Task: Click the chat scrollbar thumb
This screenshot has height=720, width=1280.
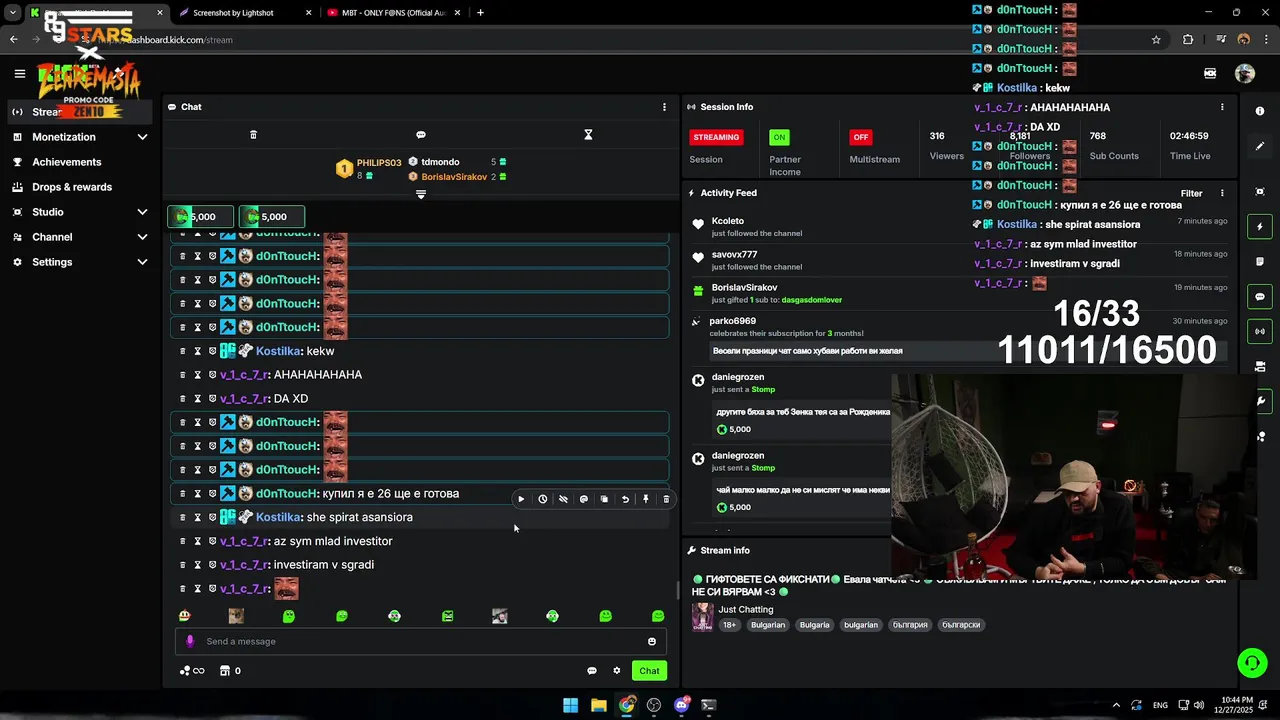Action: (679, 591)
